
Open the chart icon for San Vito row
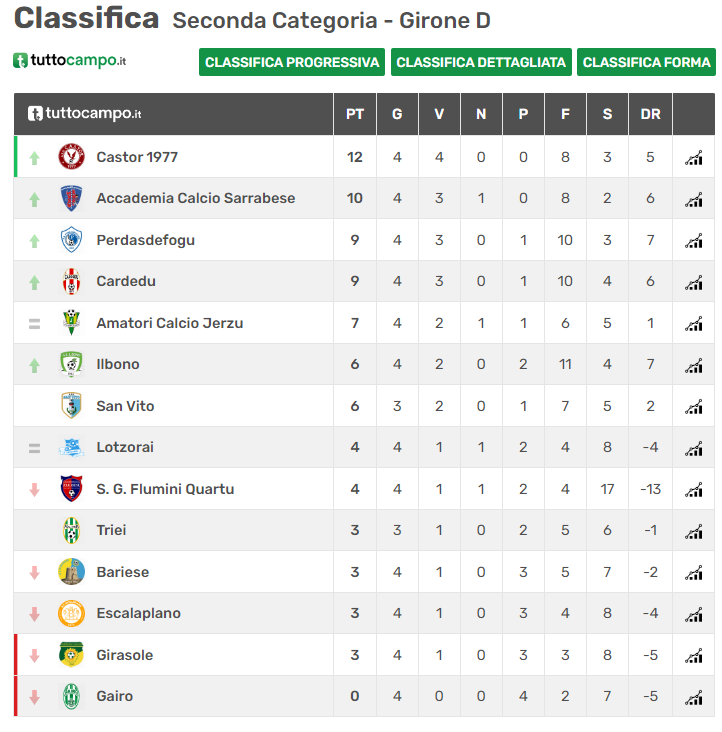[x=694, y=407]
